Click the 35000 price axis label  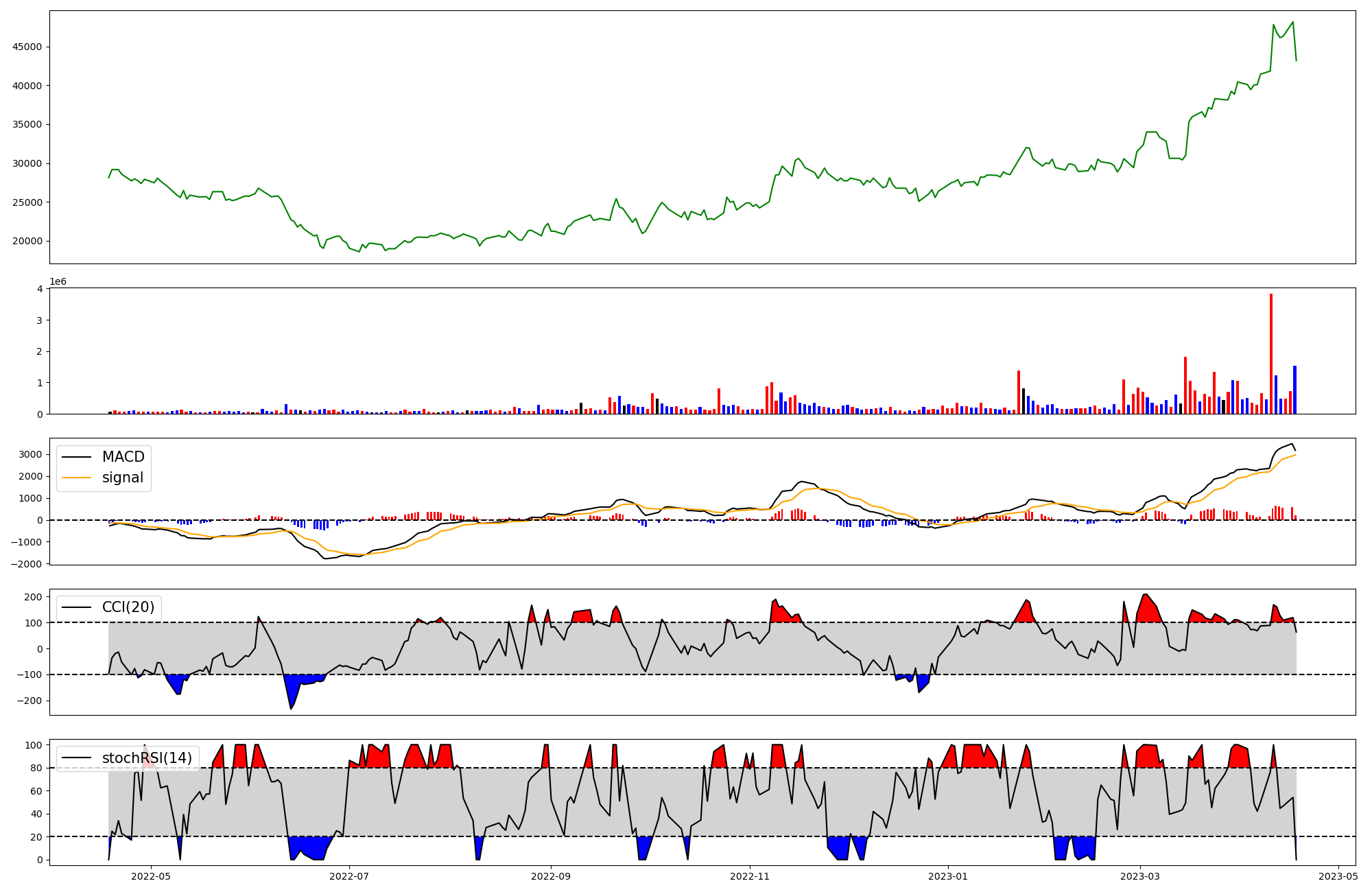click(27, 125)
